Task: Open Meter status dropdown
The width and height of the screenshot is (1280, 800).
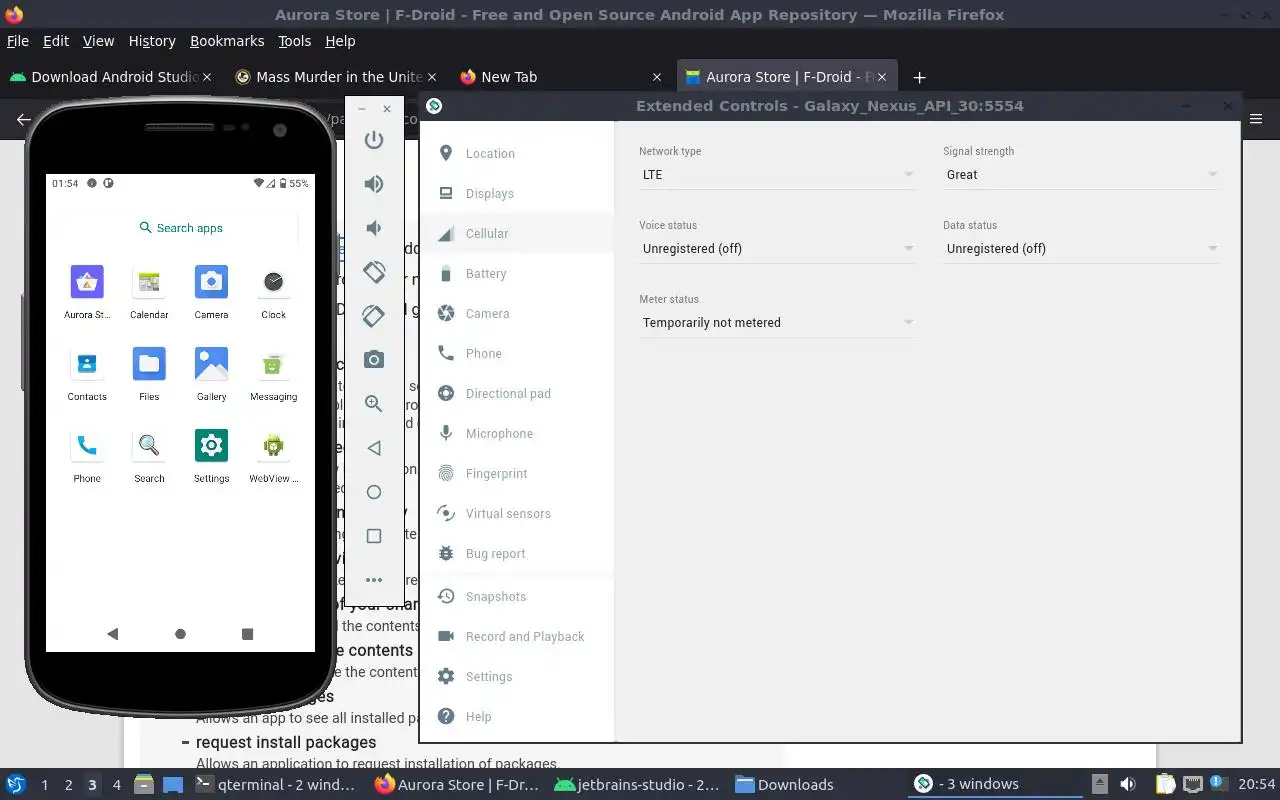Action: click(777, 323)
